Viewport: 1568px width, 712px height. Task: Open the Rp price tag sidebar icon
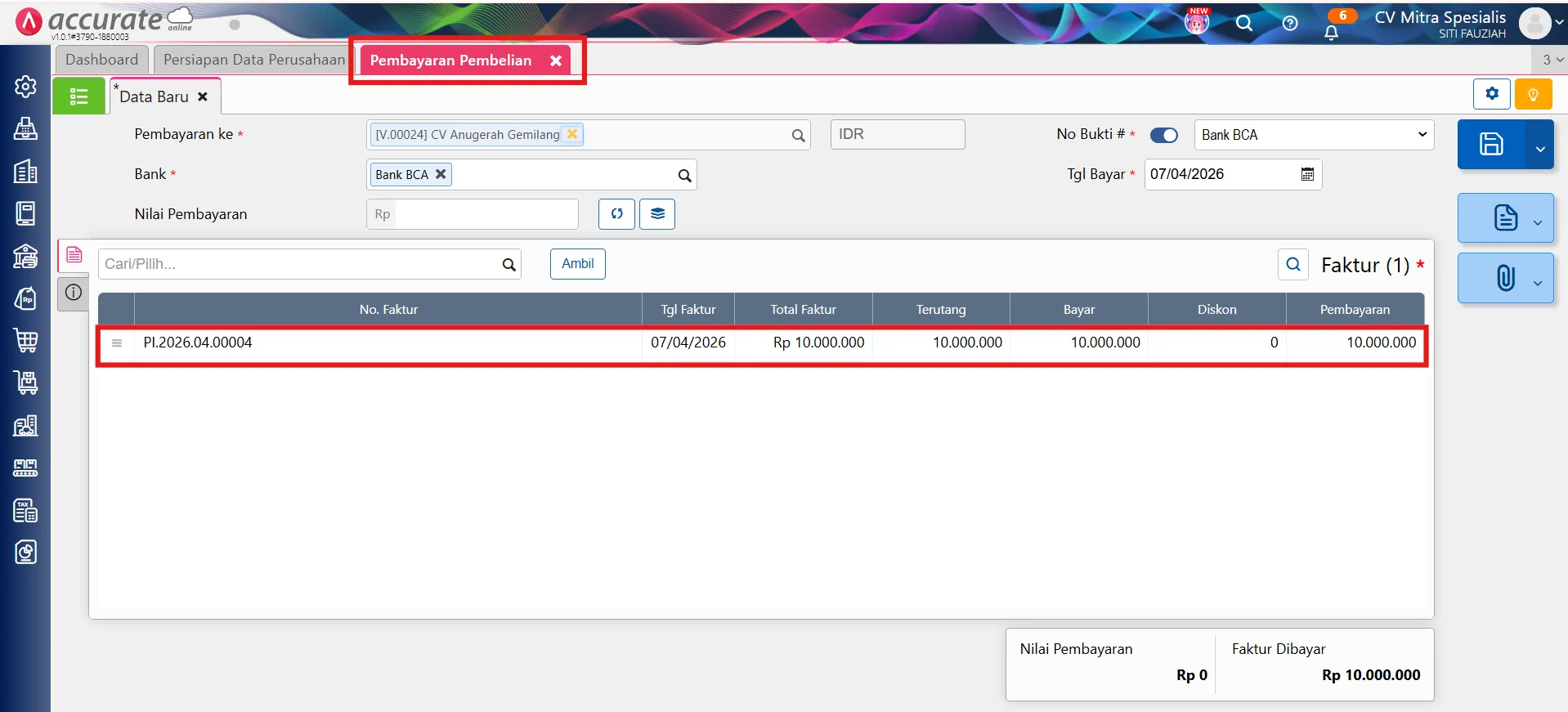25,298
